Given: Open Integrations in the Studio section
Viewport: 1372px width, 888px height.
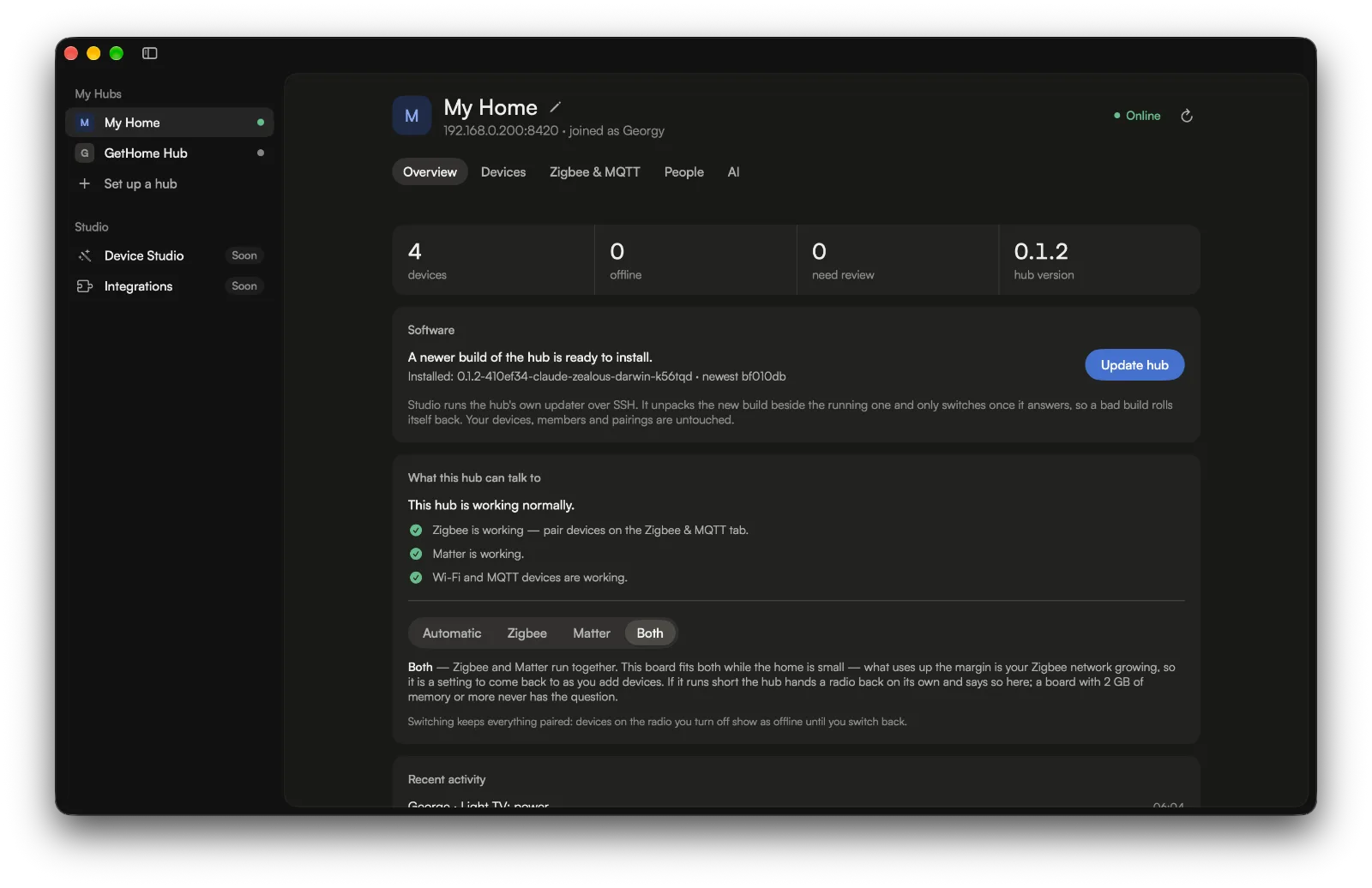Looking at the screenshot, I should (170, 286).
